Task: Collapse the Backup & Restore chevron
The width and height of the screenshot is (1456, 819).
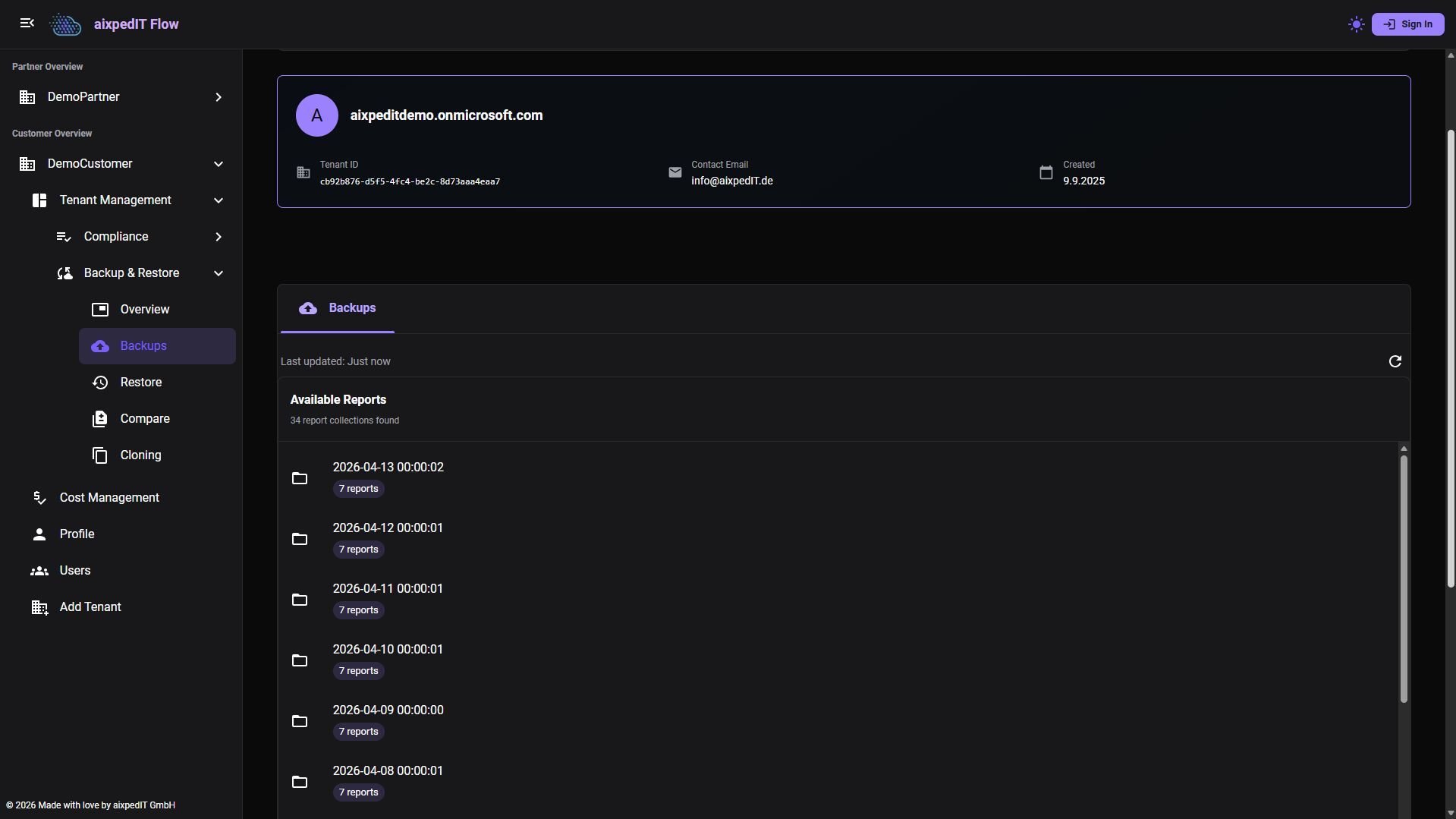Action: point(219,273)
